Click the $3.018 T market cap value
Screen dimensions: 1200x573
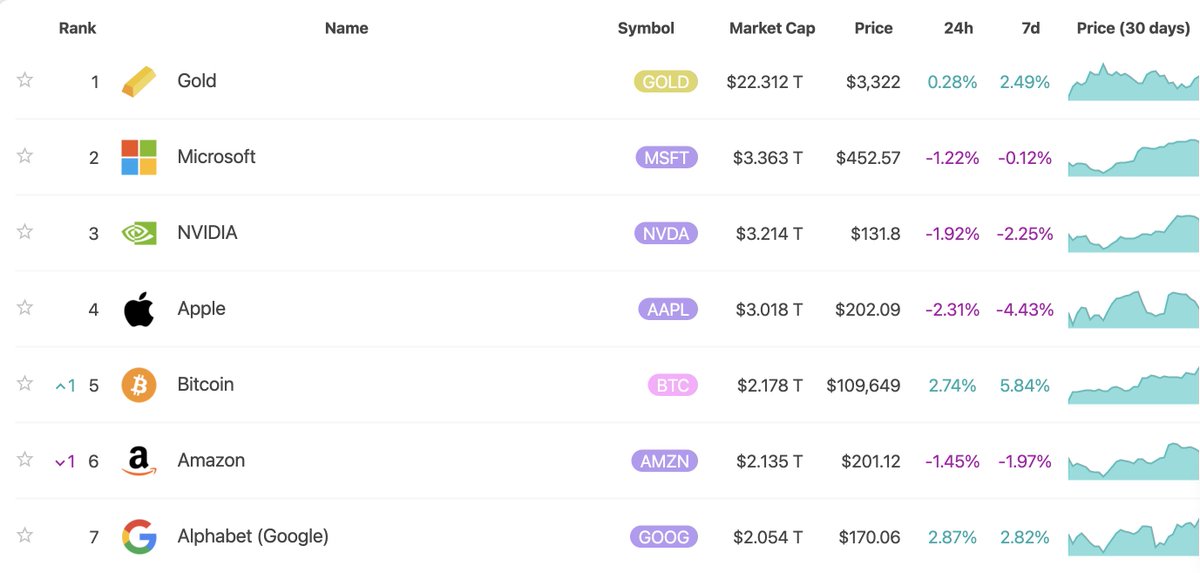(769, 310)
